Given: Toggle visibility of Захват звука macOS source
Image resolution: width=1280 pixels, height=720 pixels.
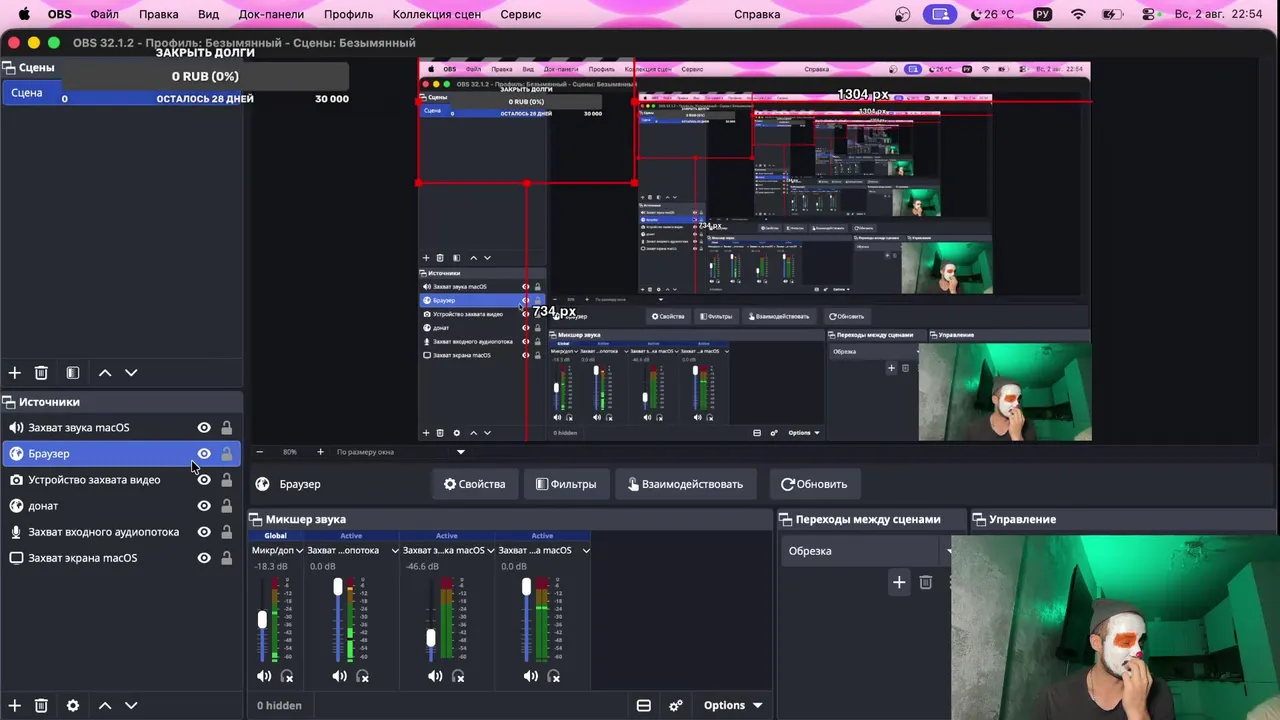Looking at the screenshot, I should click(204, 428).
